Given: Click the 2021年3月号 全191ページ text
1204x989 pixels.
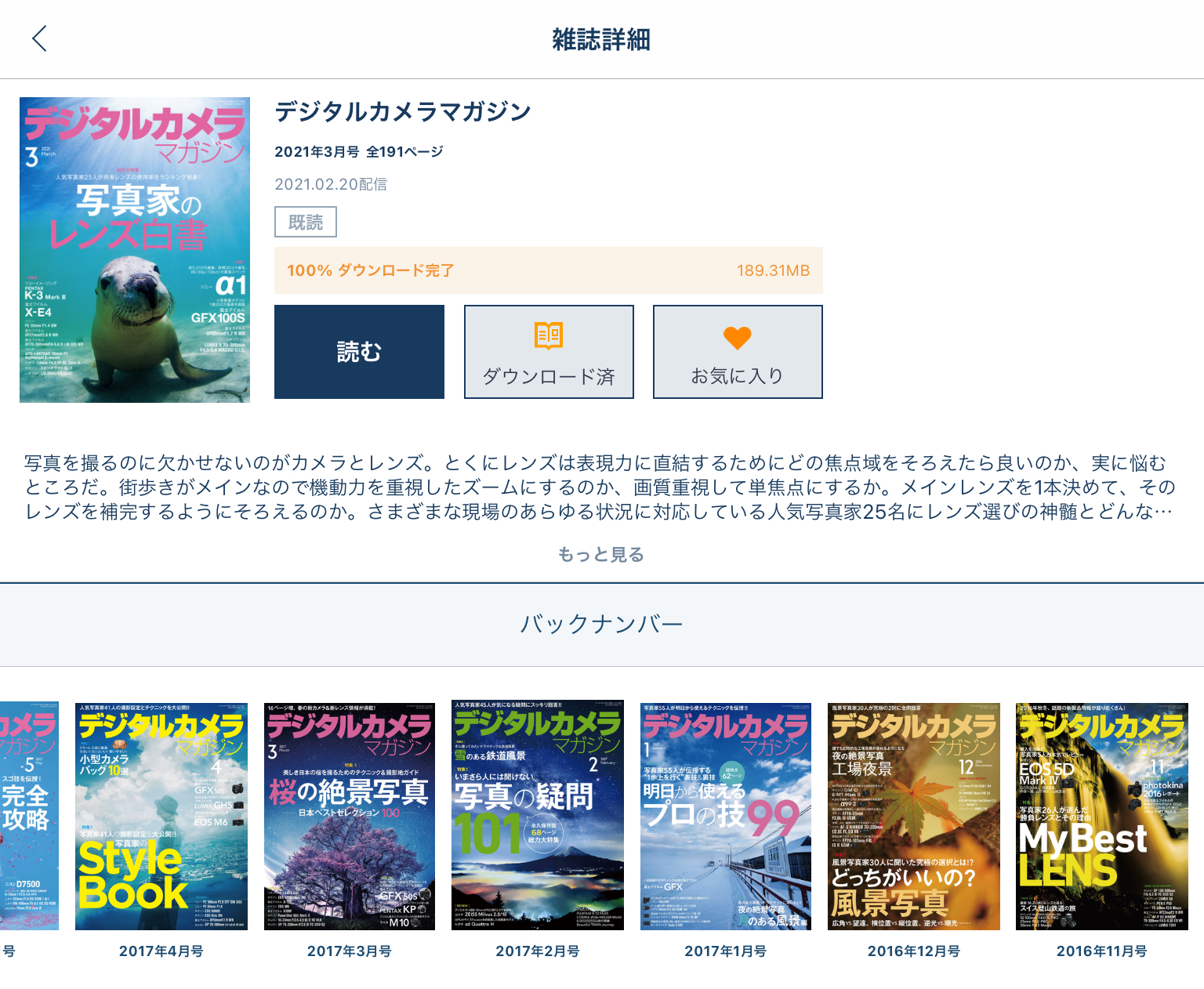Looking at the screenshot, I should [x=359, y=152].
